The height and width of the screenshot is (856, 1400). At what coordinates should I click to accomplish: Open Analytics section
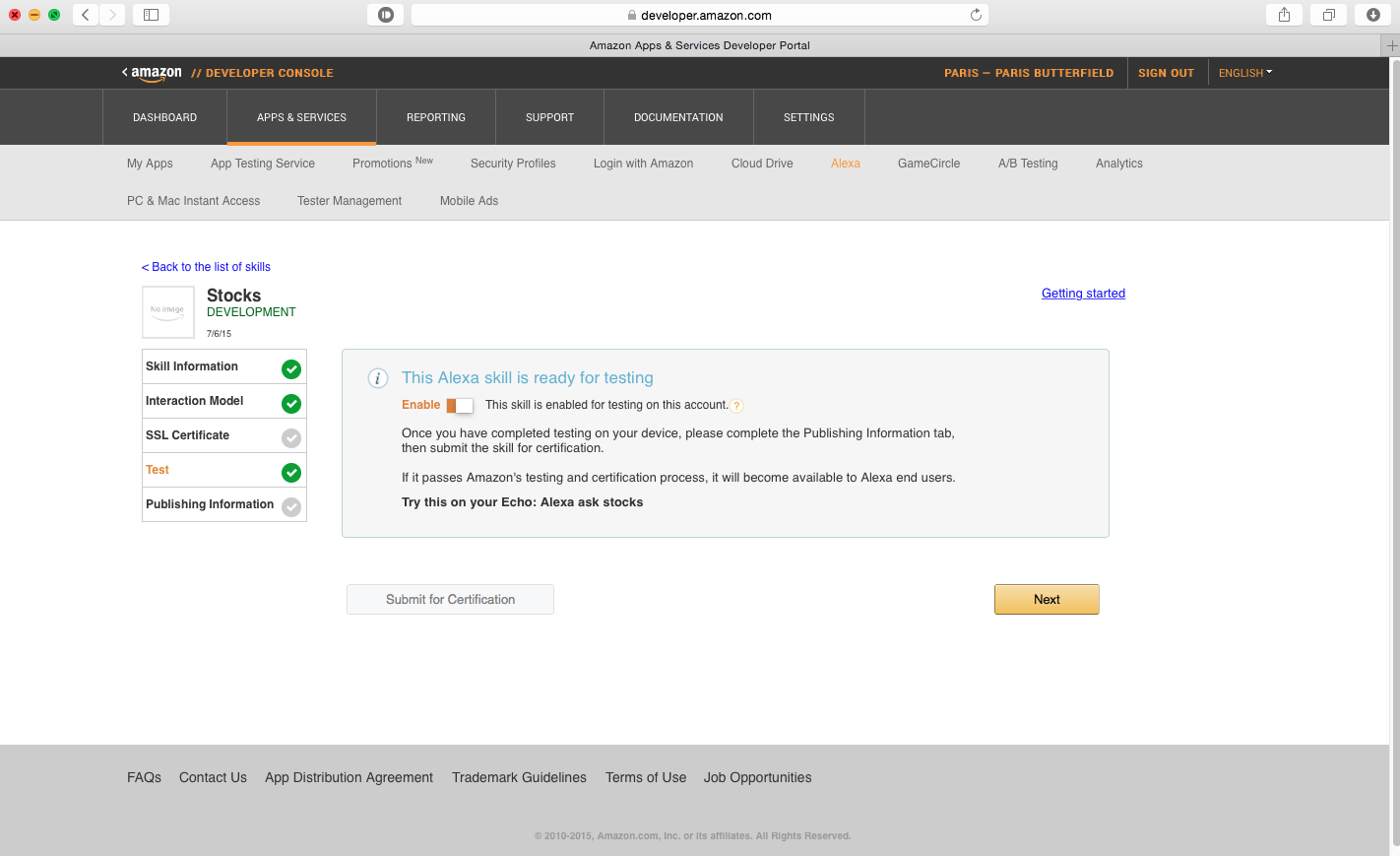[x=1119, y=164]
